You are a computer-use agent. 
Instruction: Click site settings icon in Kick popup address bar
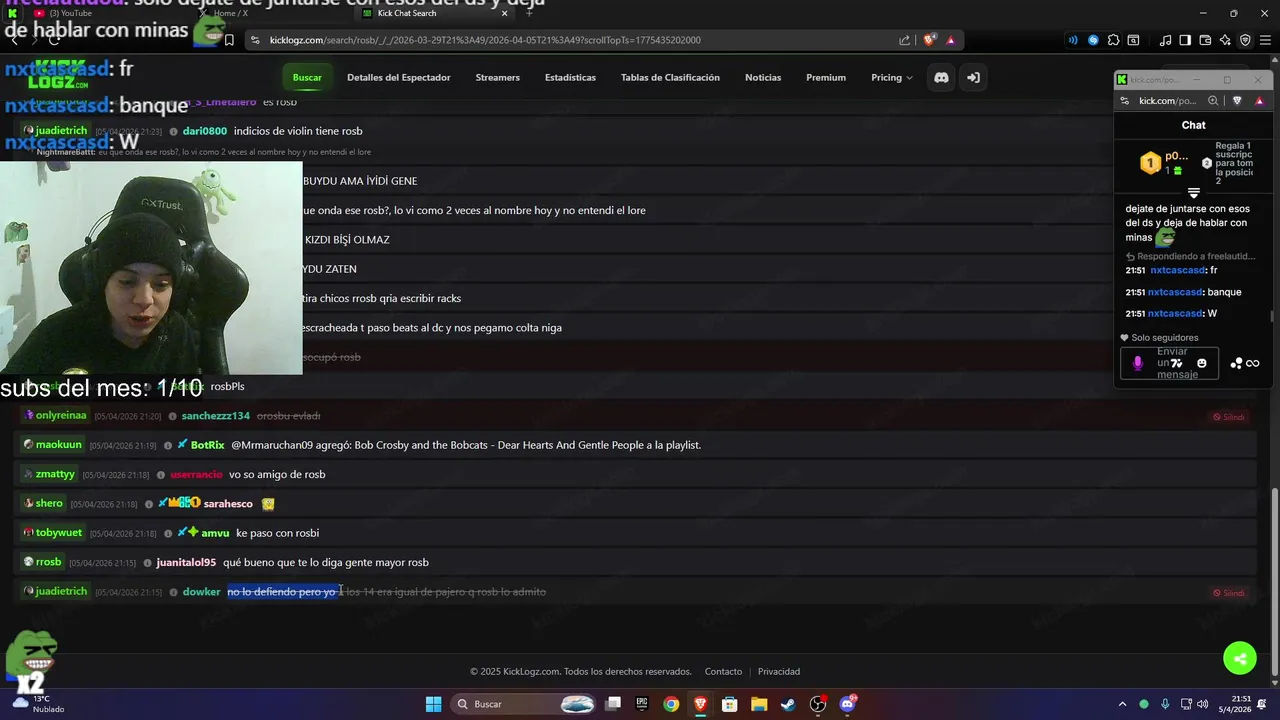(x=1125, y=100)
